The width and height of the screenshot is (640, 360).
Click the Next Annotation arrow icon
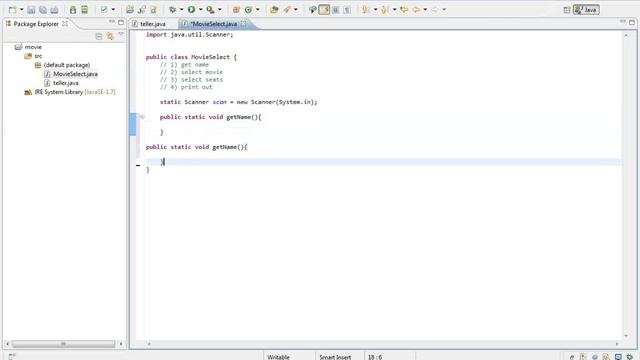(x=366, y=9)
